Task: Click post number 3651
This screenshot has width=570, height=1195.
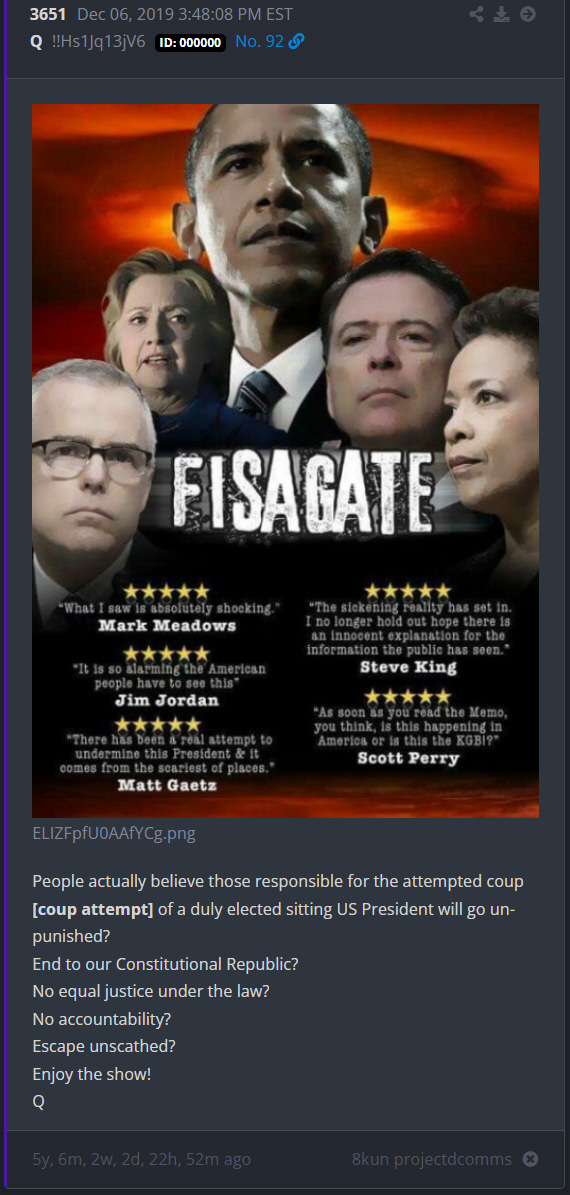Action: coord(48,14)
